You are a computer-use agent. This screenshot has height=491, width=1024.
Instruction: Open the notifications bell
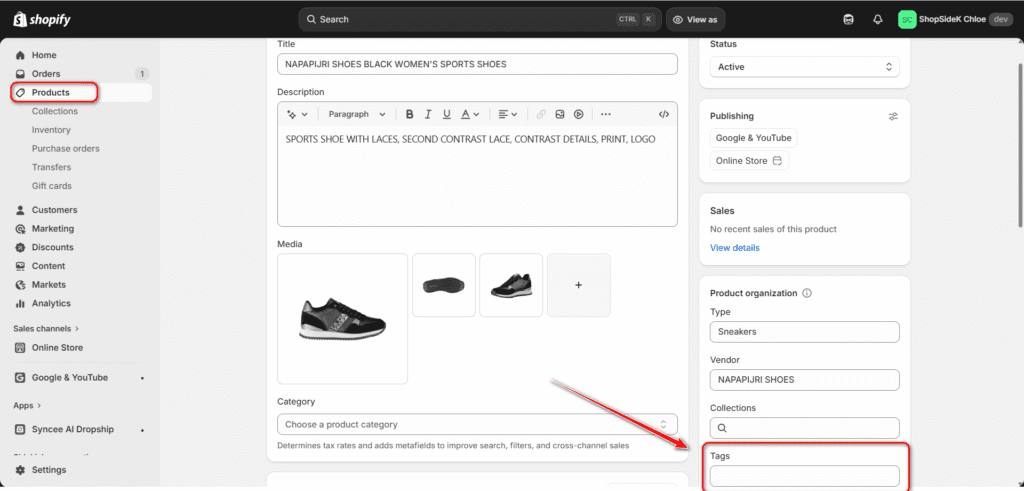[878, 20]
